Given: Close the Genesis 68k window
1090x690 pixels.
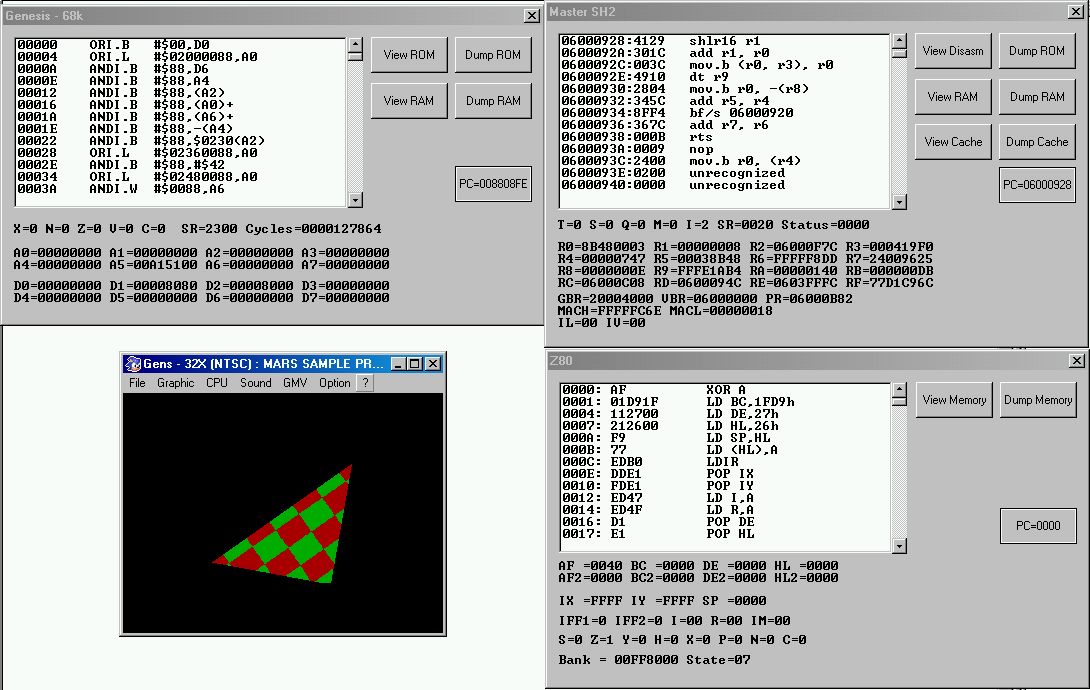Looking at the screenshot, I should 532,15.
